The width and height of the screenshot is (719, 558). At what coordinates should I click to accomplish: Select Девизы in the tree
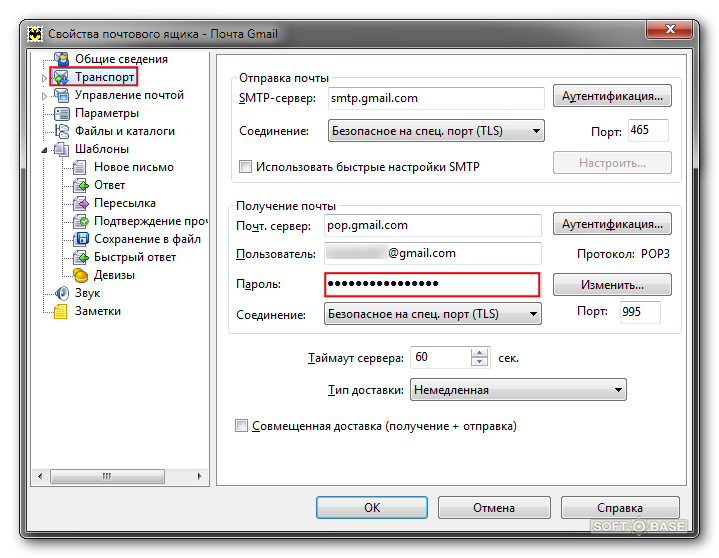[x=114, y=275]
